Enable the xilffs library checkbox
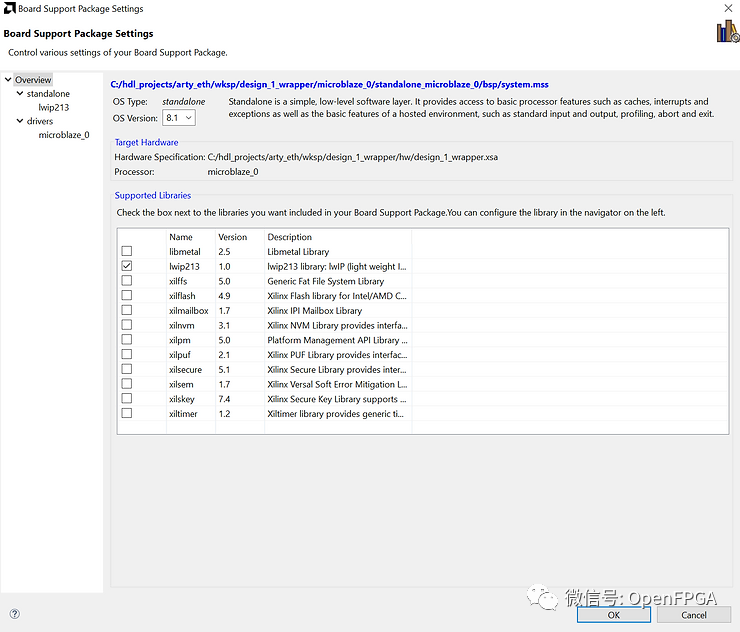Image resolution: width=740 pixels, height=632 pixels. pyautogui.click(x=127, y=281)
